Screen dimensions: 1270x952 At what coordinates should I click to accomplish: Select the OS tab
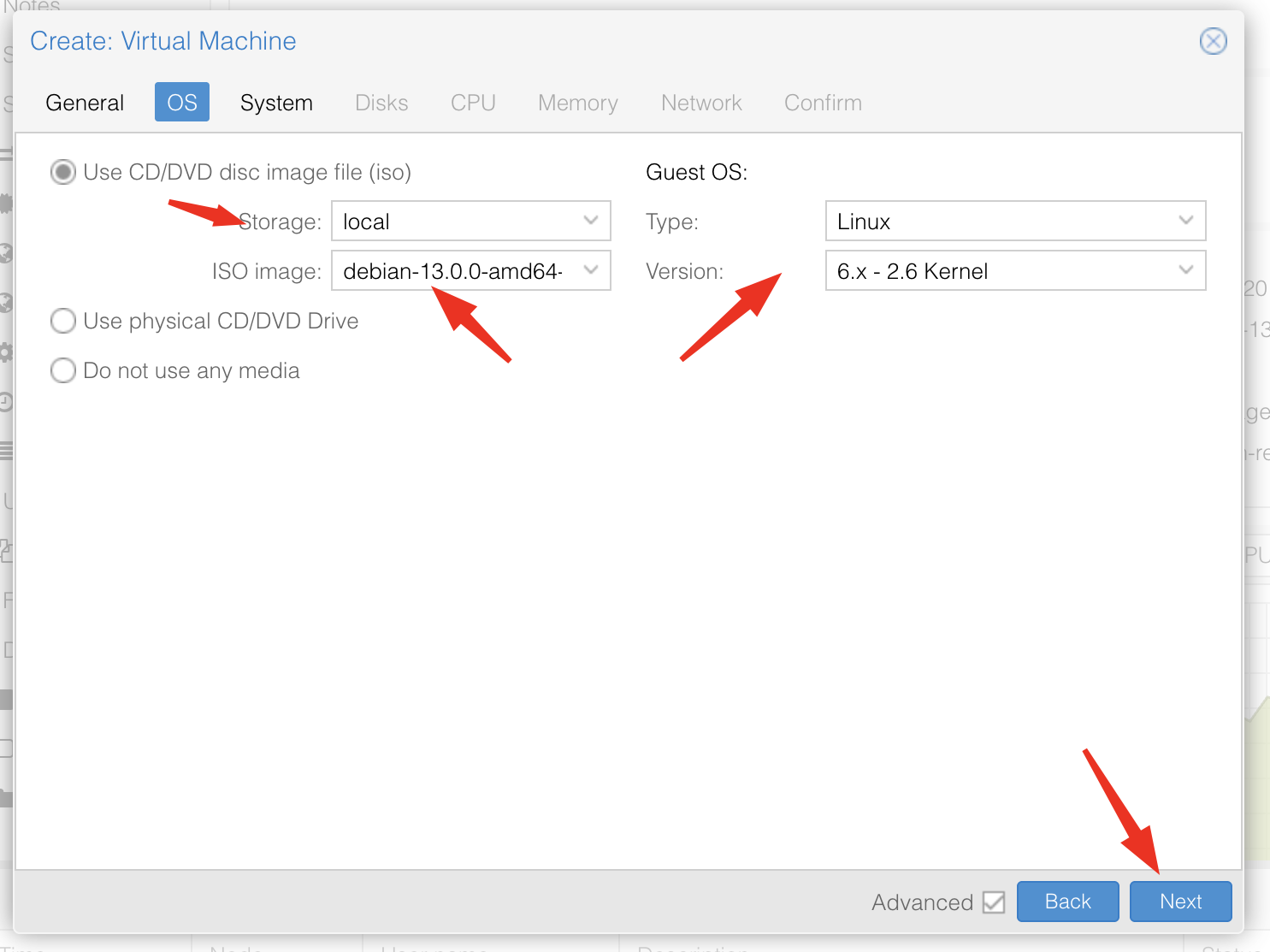[182, 103]
